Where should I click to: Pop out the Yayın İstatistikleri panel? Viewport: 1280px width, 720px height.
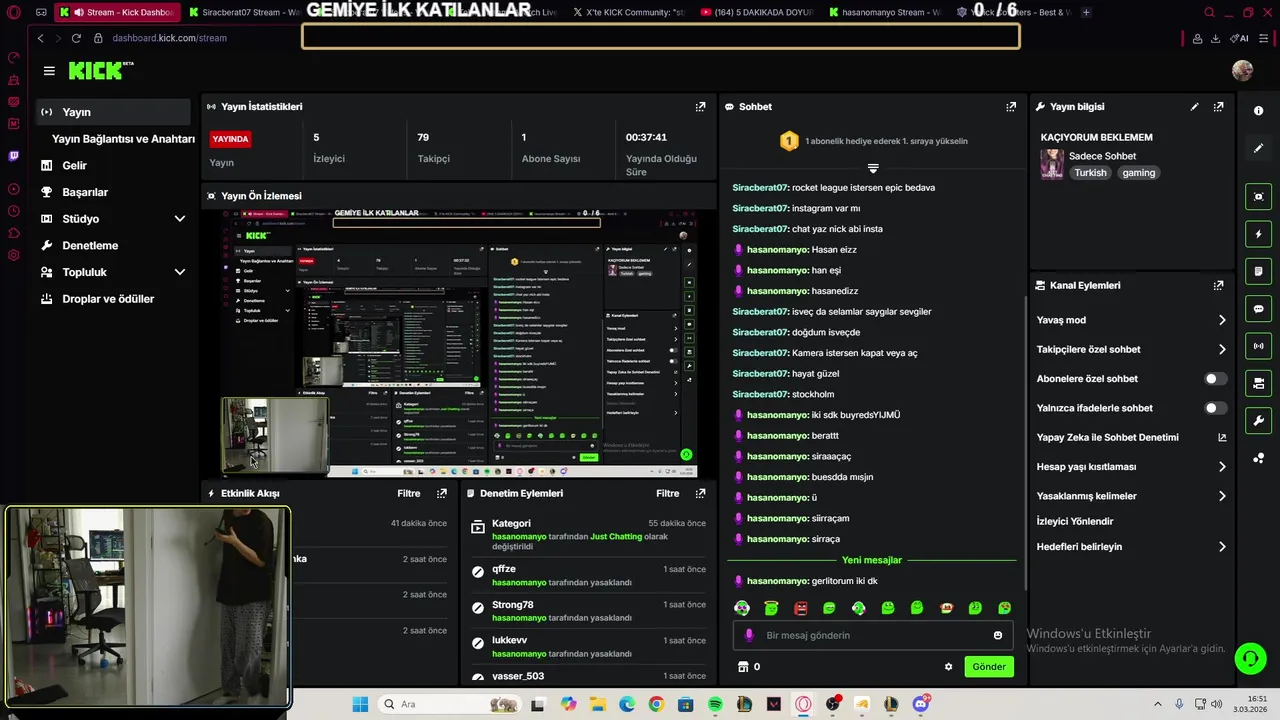click(700, 106)
